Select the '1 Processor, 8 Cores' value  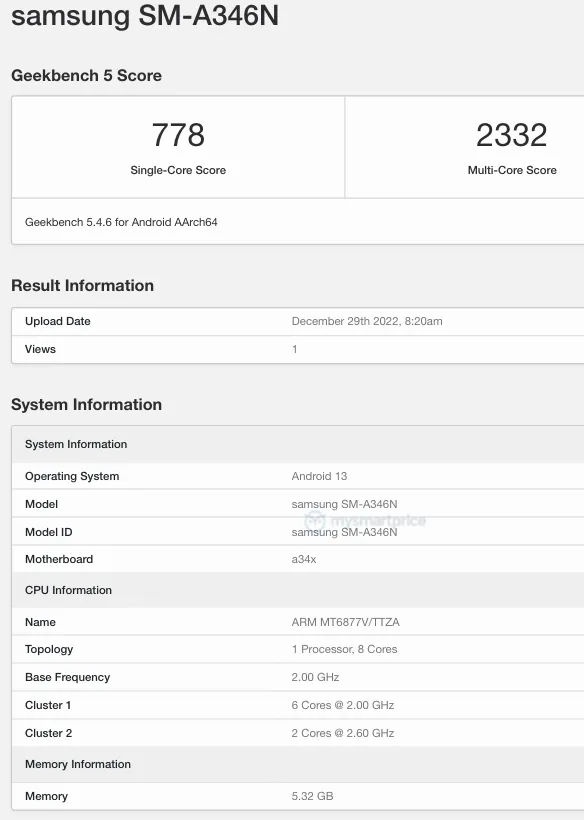tap(345, 649)
